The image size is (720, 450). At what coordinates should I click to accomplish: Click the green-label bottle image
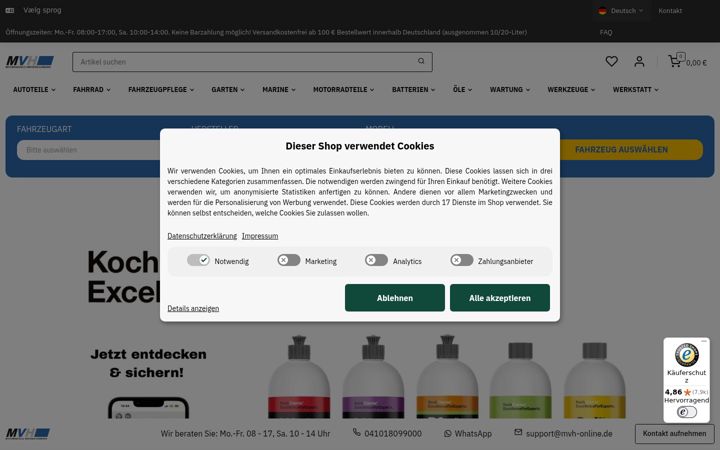520,380
